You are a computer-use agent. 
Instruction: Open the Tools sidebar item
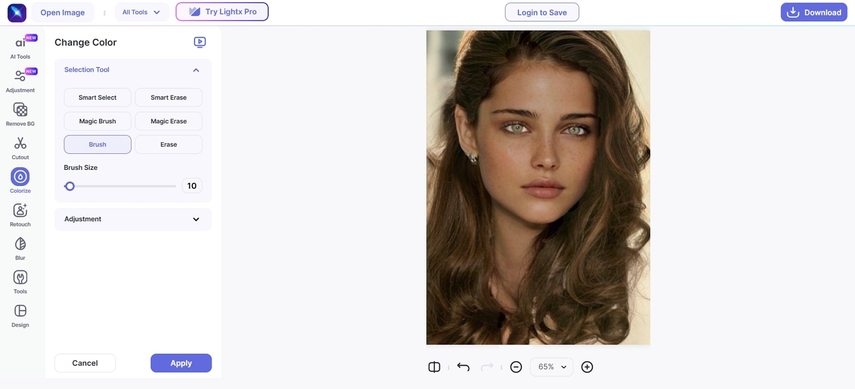pyautogui.click(x=20, y=282)
